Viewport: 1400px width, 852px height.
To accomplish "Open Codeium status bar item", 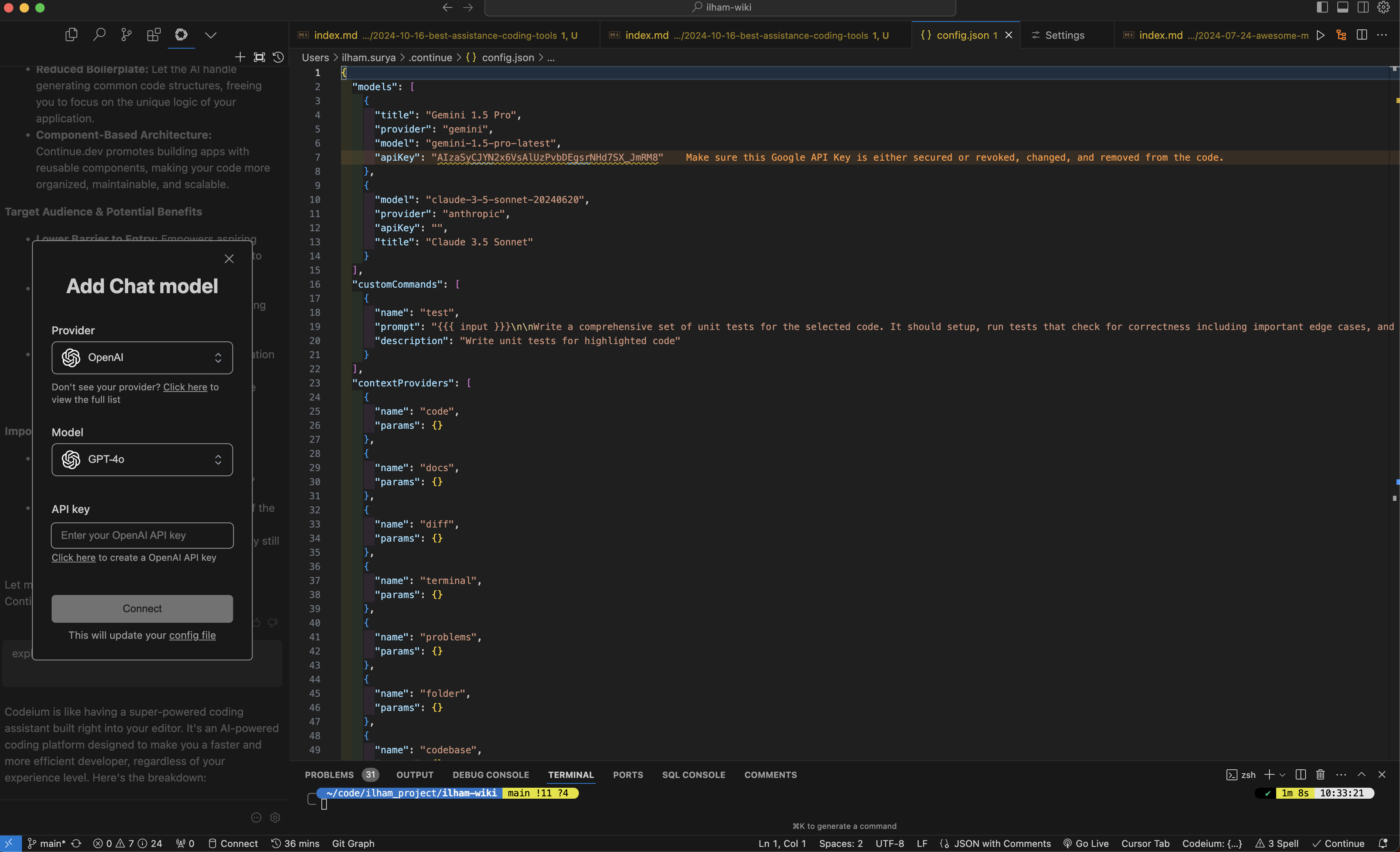I will tap(1212, 844).
